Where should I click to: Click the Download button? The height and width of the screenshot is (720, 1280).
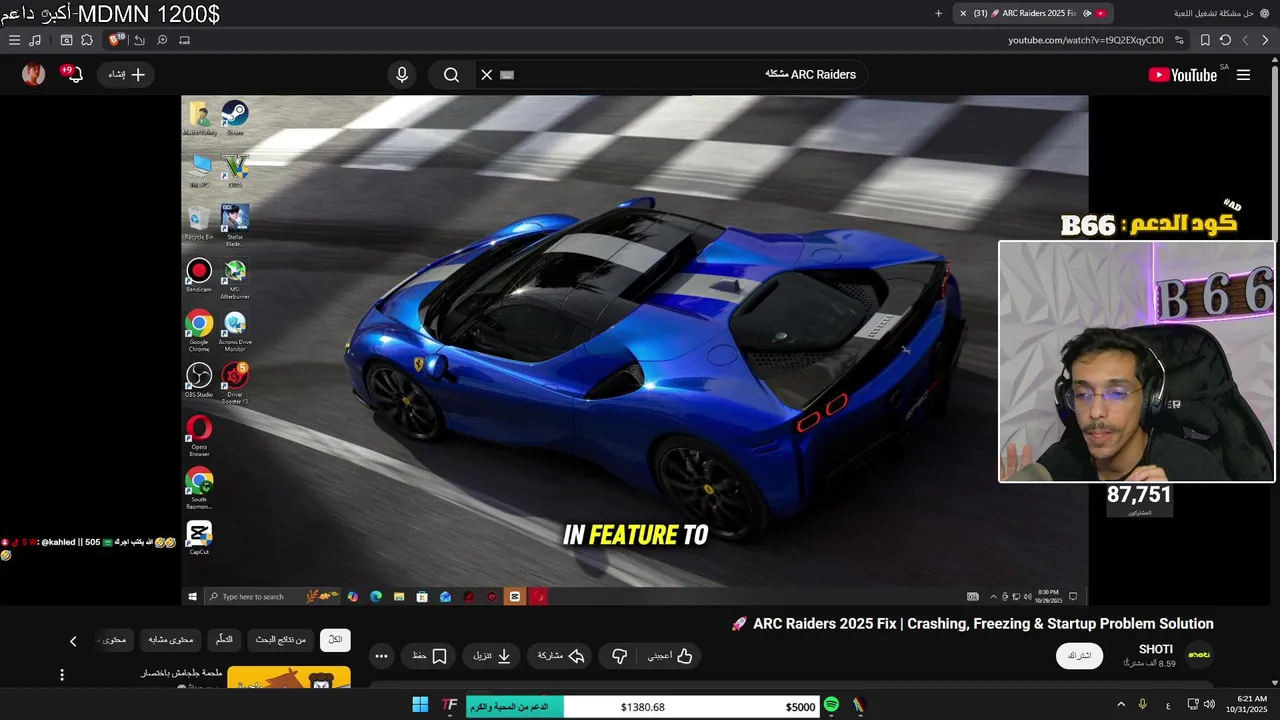coord(492,656)
